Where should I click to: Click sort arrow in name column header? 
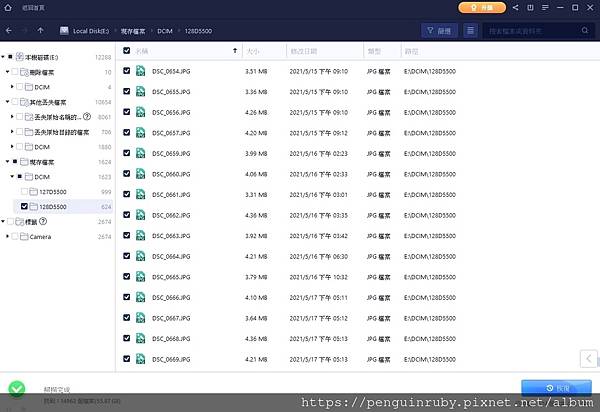point(235,50)
